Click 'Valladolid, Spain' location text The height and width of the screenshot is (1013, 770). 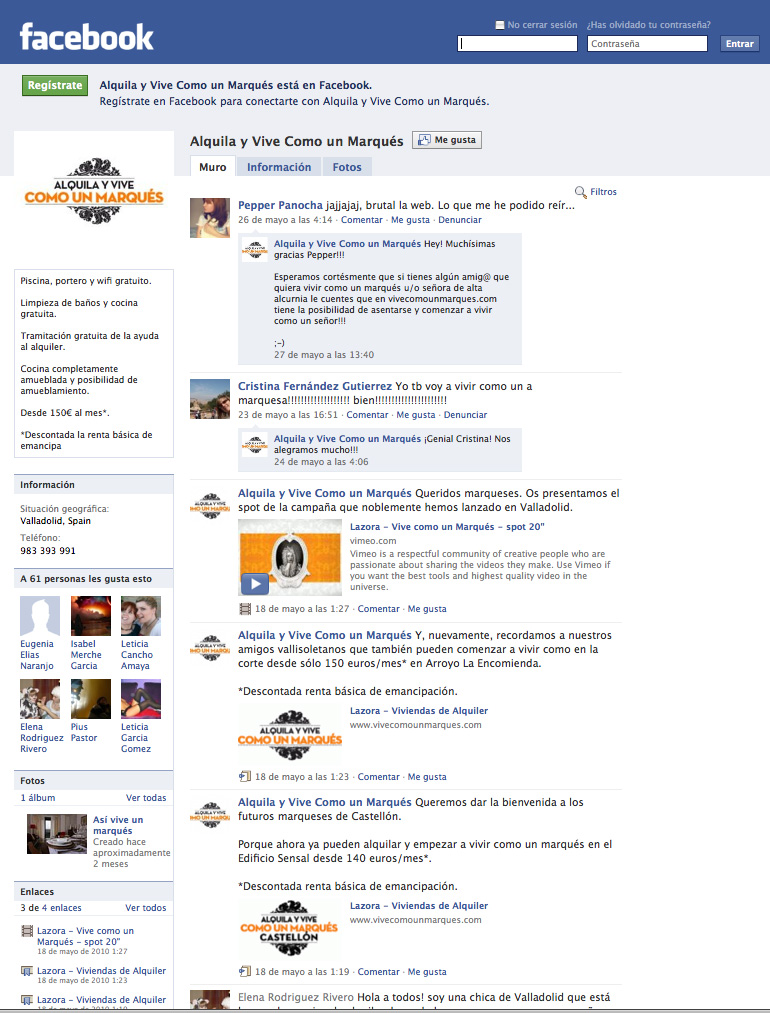coord(56,521)
